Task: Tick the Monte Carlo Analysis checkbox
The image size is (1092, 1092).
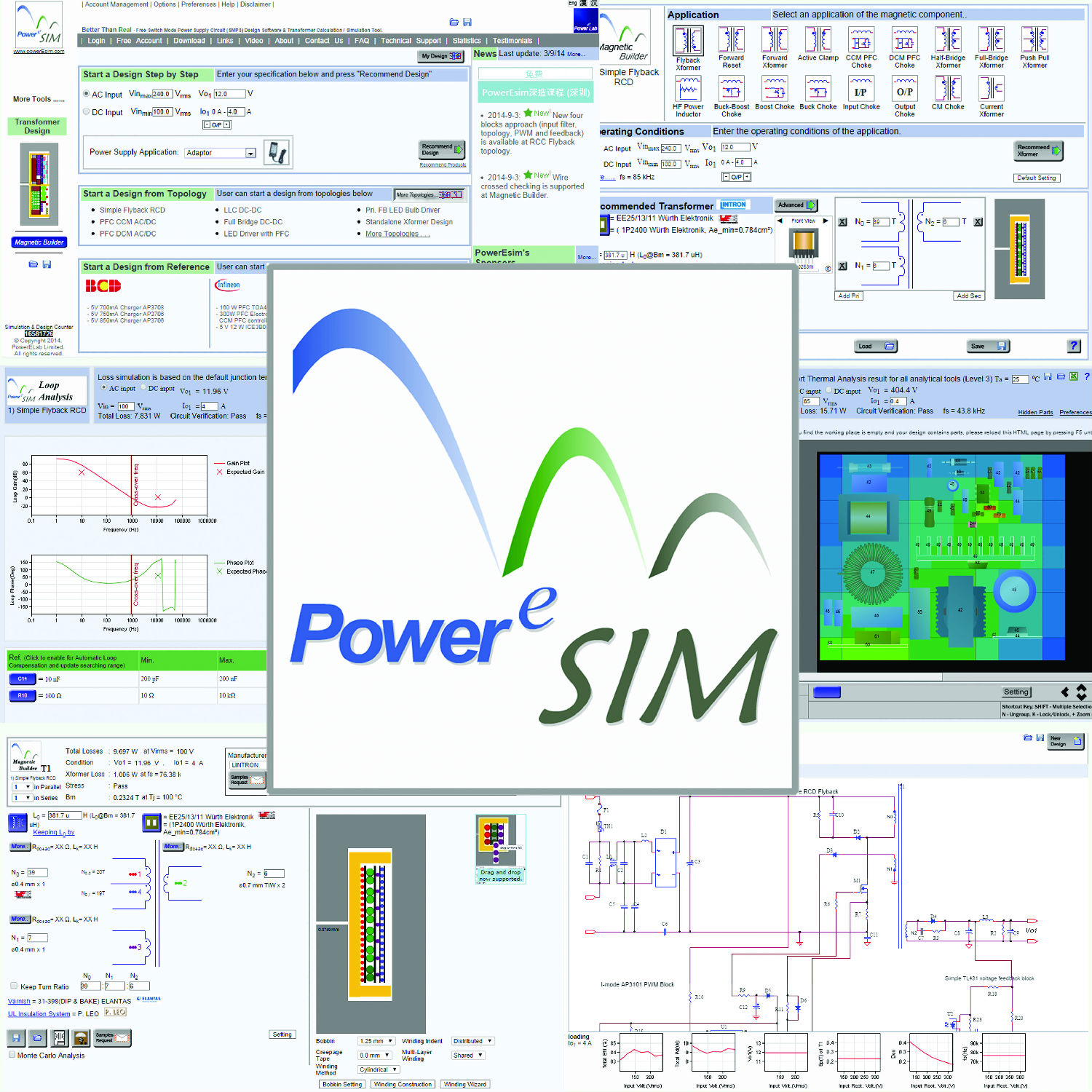Action: (x=12, y=1054)
